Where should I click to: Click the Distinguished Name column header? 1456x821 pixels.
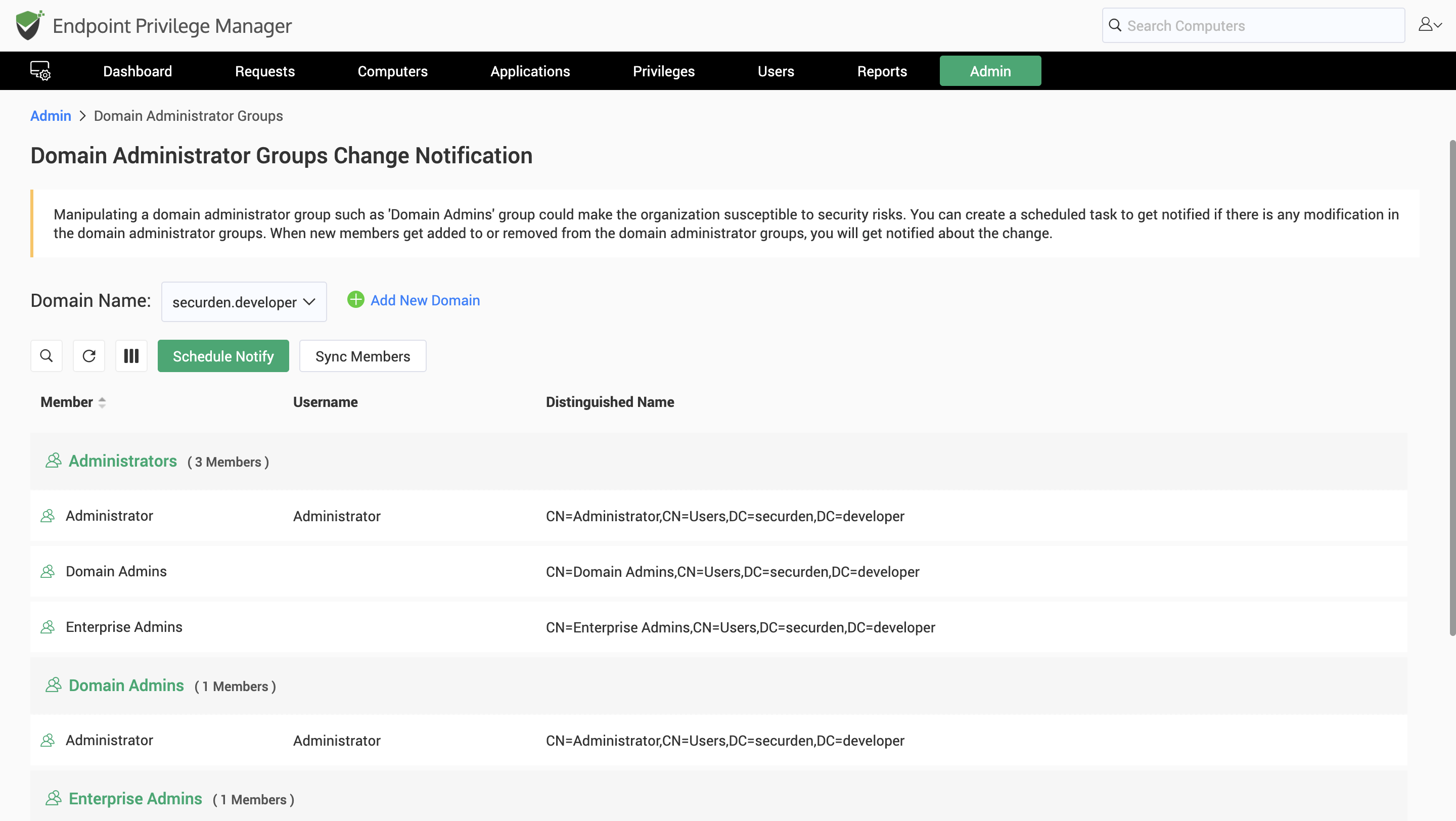(x=610, y=402)
